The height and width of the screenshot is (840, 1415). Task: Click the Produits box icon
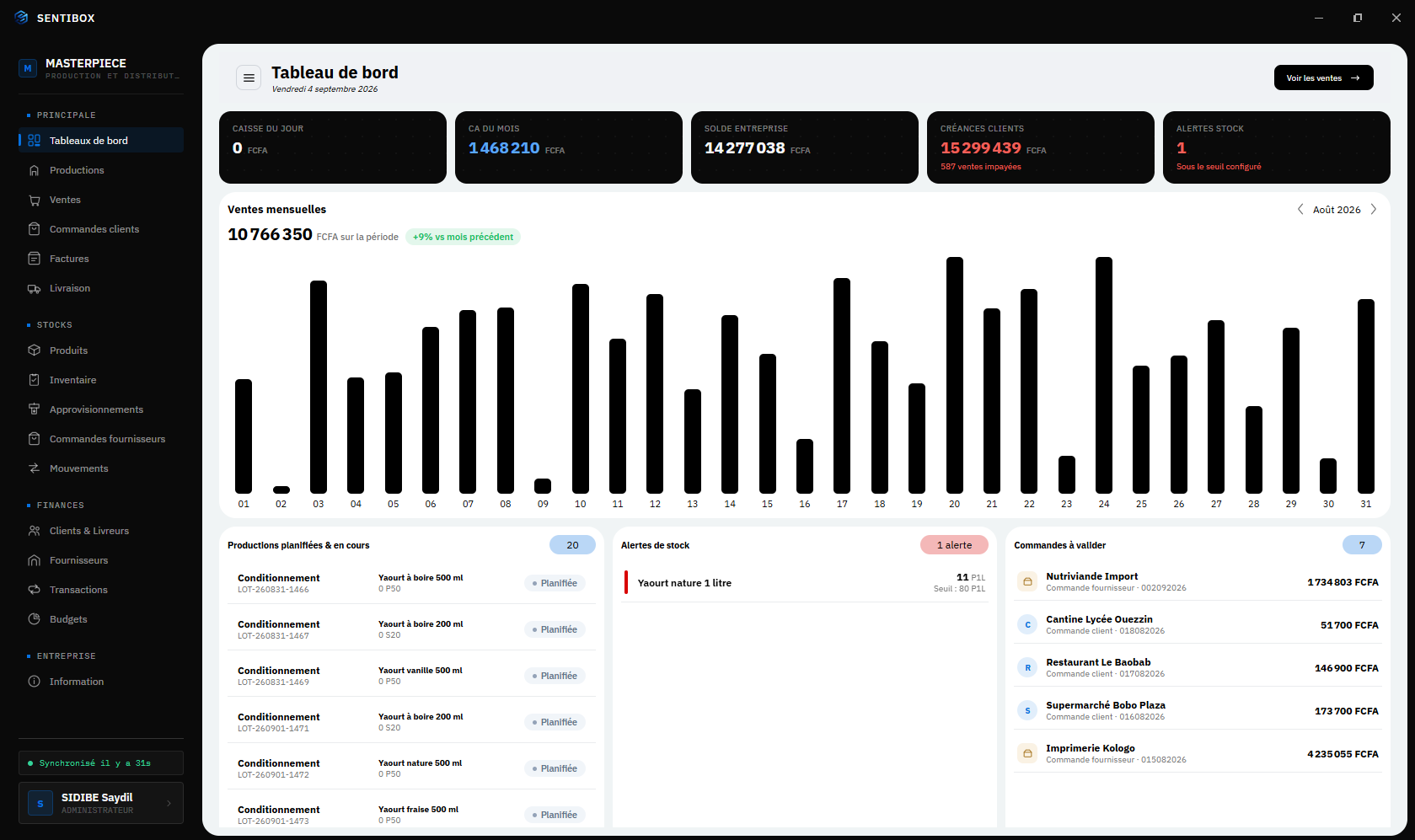(35, 350)
